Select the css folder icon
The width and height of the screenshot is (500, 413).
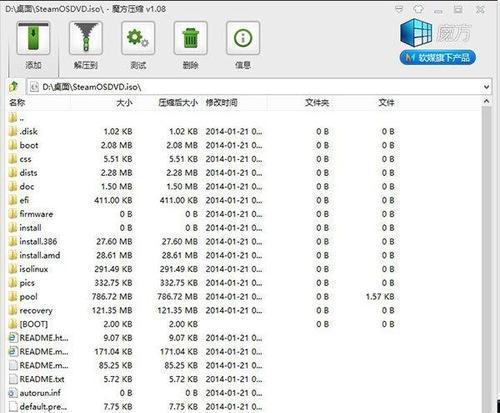(x=13, y=159)
